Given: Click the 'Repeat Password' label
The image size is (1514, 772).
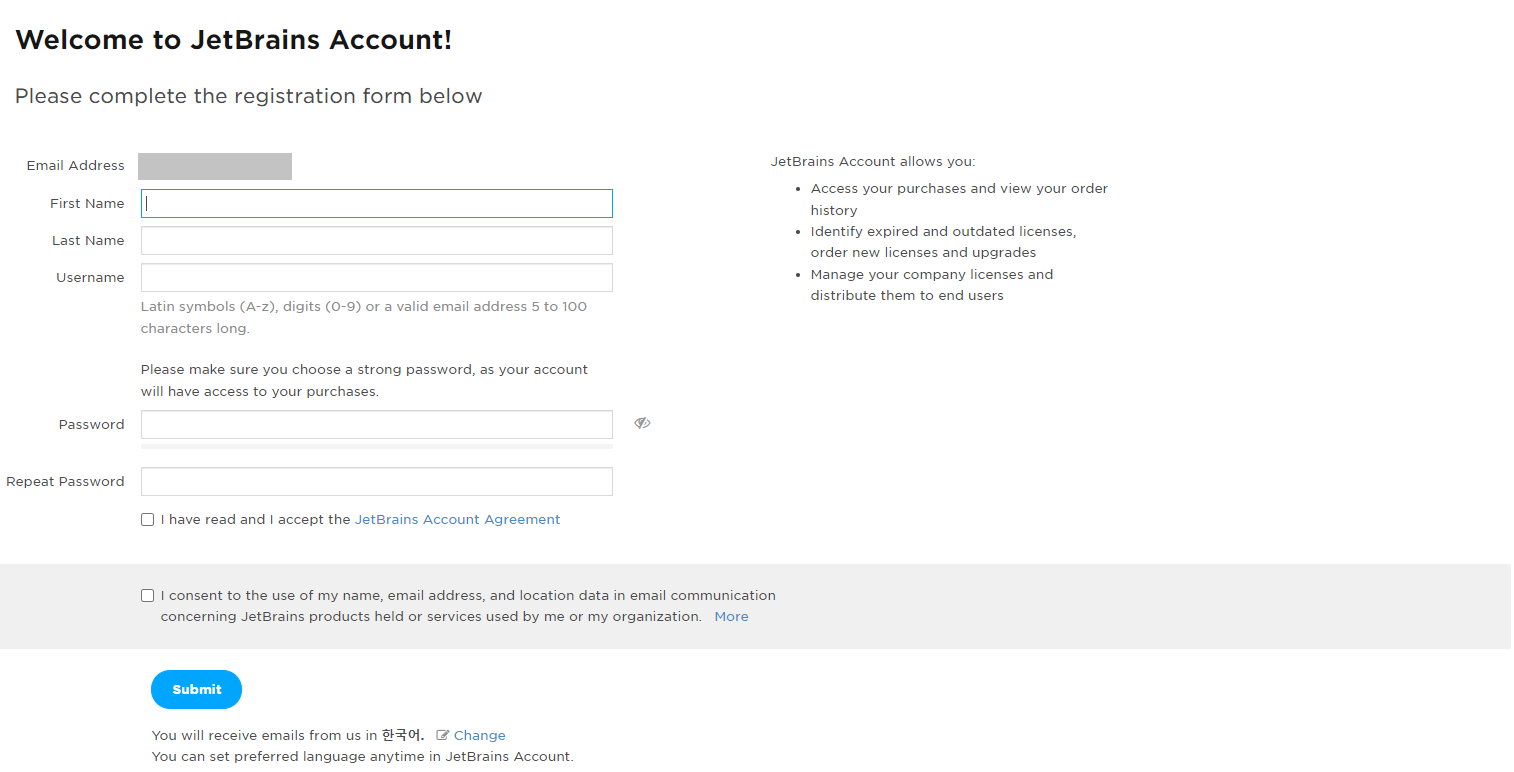Looking at the screenshot, I should 65,481.
